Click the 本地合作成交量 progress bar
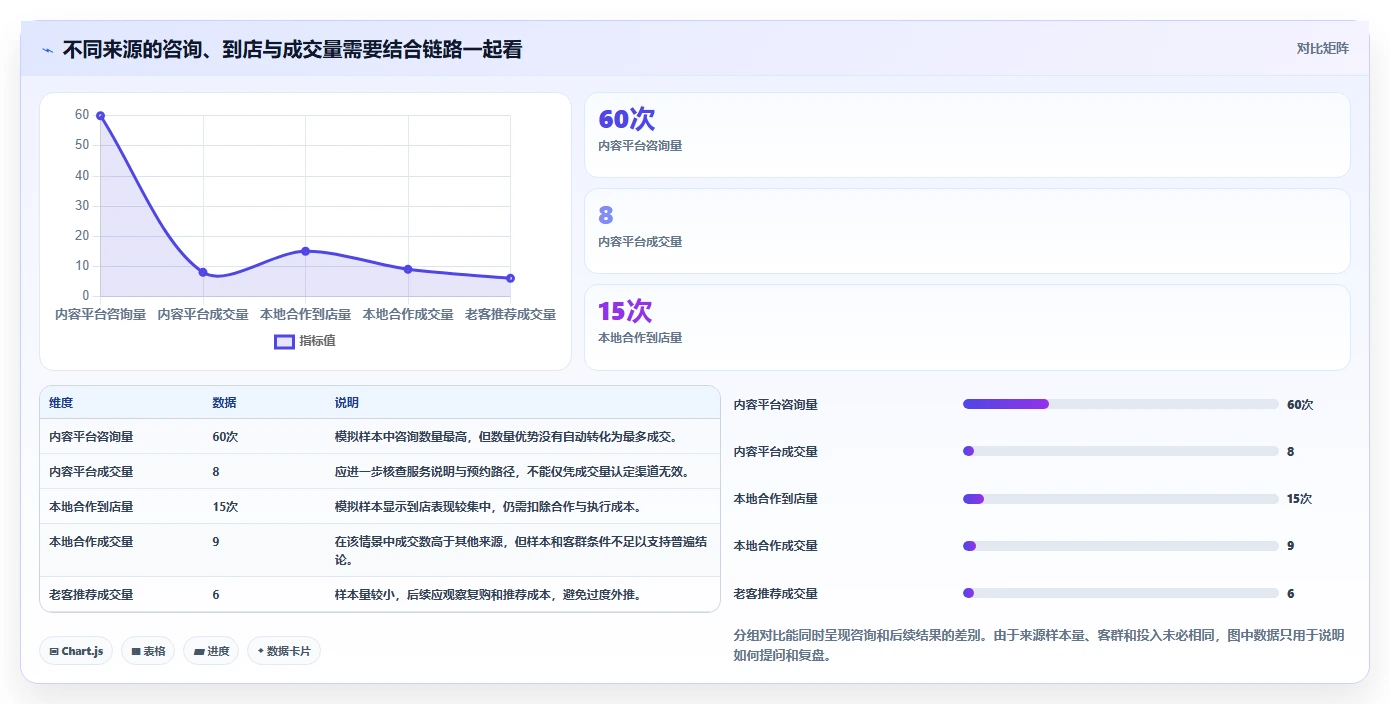 1121,546
